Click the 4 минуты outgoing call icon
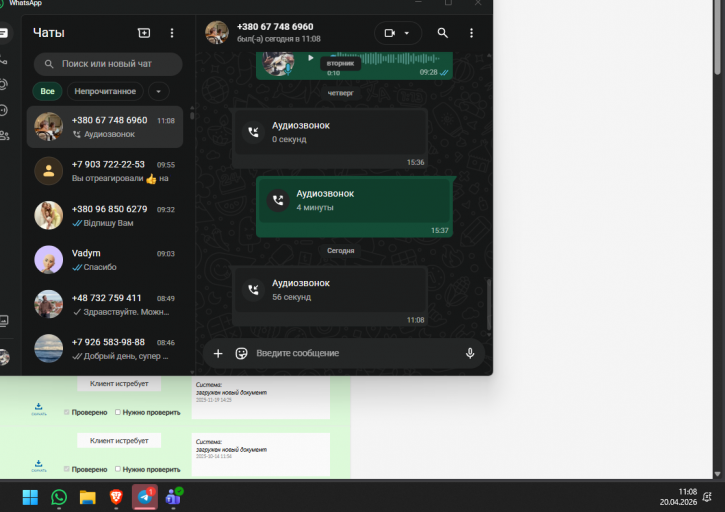Image resolution: width=725 pixels, height=512 pixels. pyautogui.click(x=278, y=200)
